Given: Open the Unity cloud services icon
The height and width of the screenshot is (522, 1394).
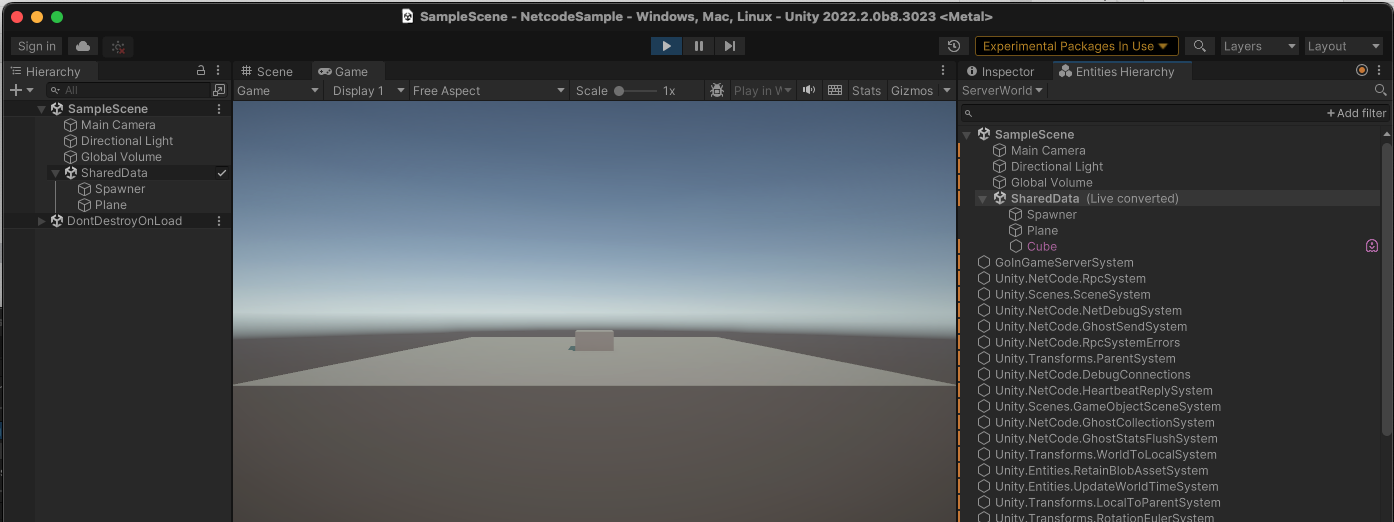Looking at the screenshot, I should pos(82,46).
